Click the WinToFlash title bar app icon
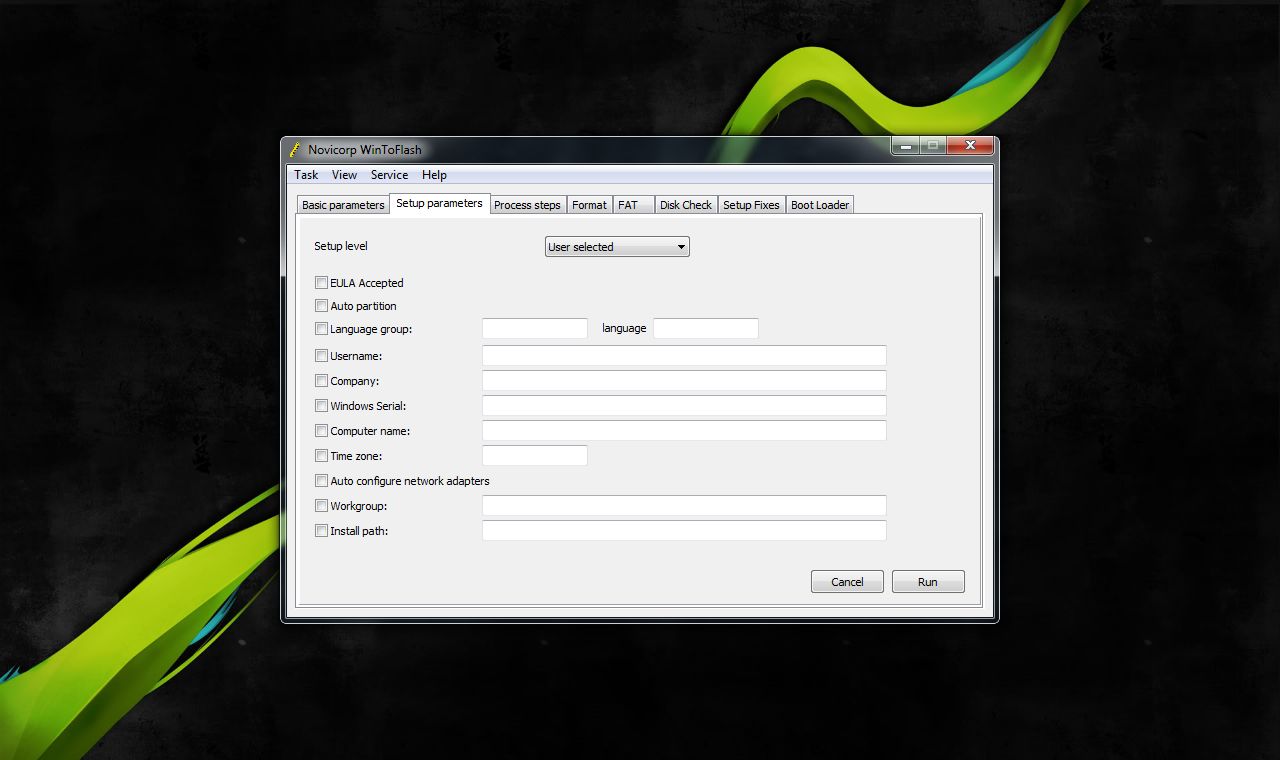This screenshot has height=760, width=1280. tap(295, 150)
